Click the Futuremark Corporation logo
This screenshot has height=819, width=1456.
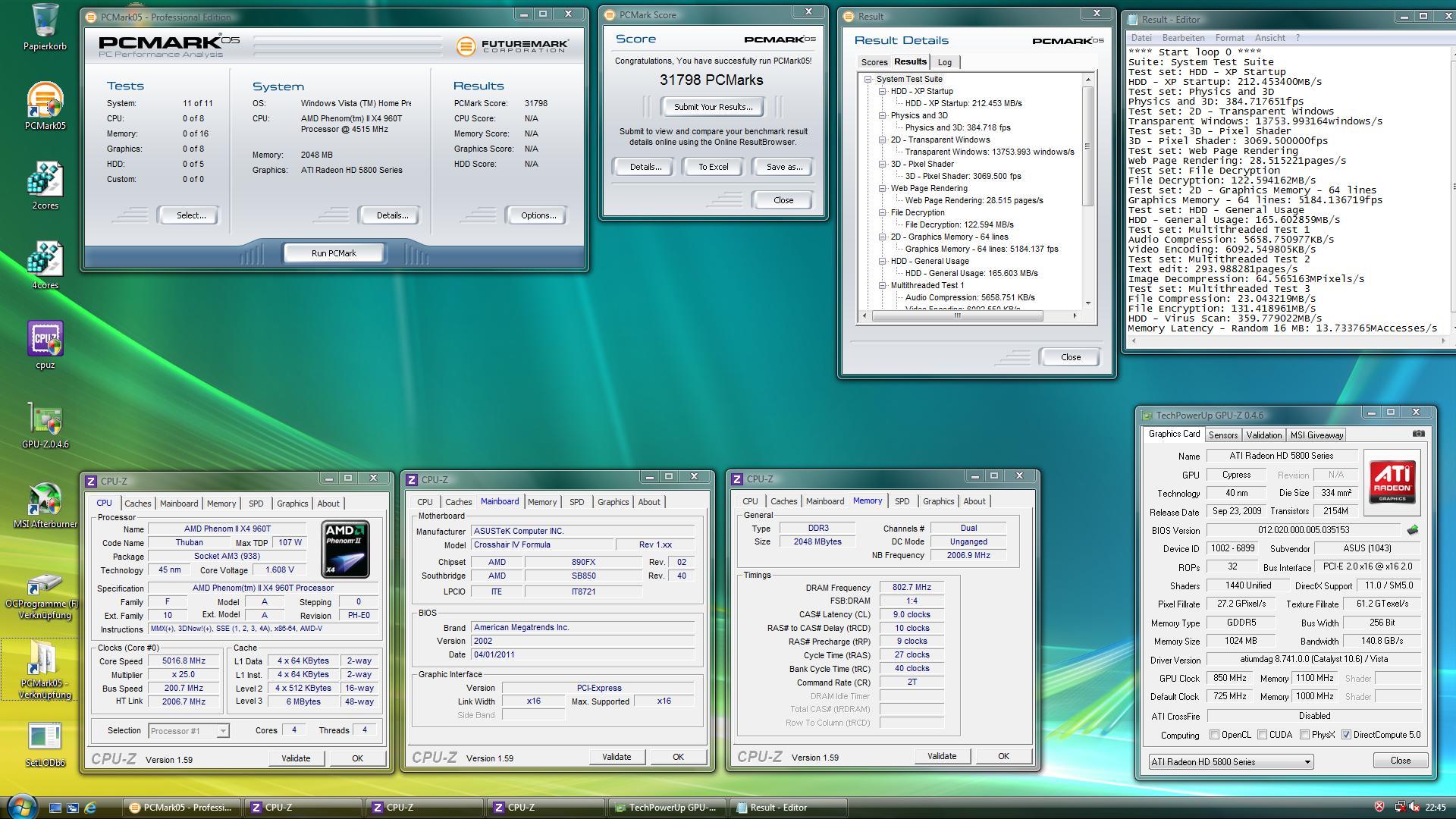(512, 46)
